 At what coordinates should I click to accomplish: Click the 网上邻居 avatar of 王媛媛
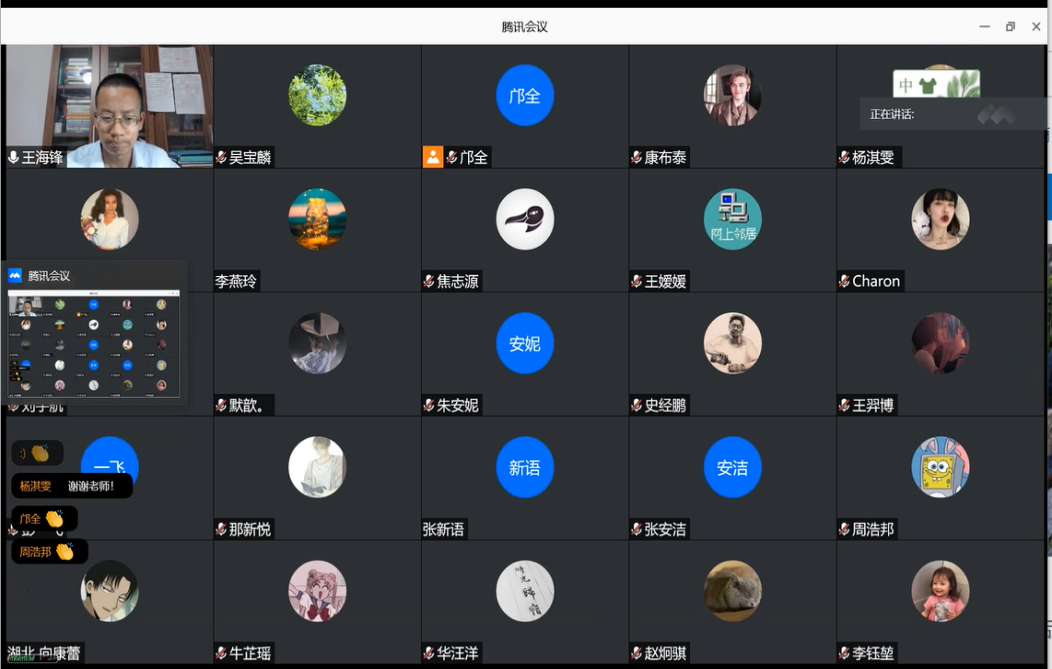[x=733, y=219]
